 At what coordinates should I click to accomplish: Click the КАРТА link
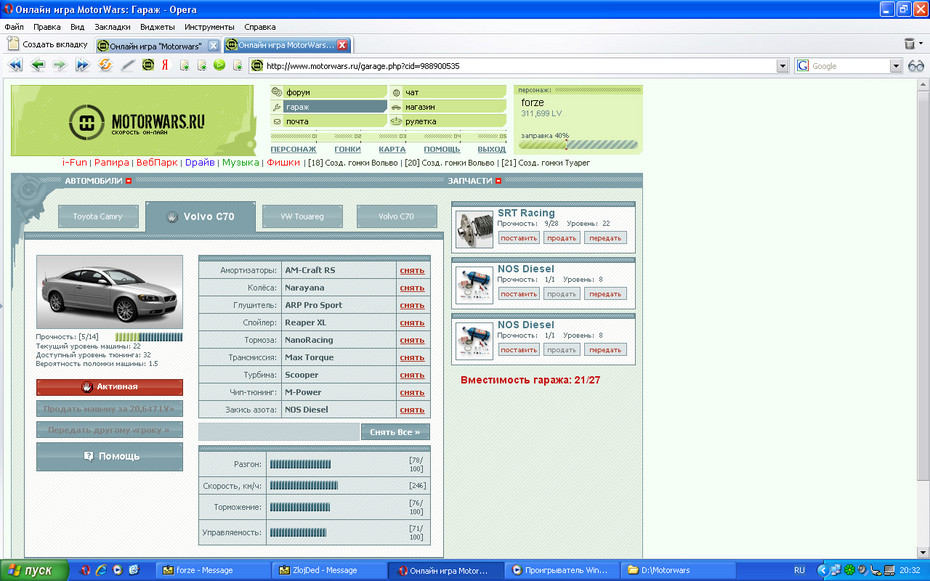[392, 149]
